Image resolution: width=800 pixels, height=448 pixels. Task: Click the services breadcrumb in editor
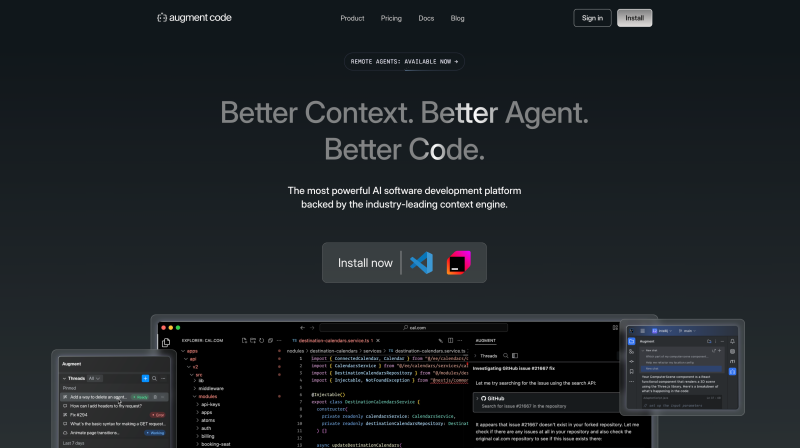(x=372, y=351)
